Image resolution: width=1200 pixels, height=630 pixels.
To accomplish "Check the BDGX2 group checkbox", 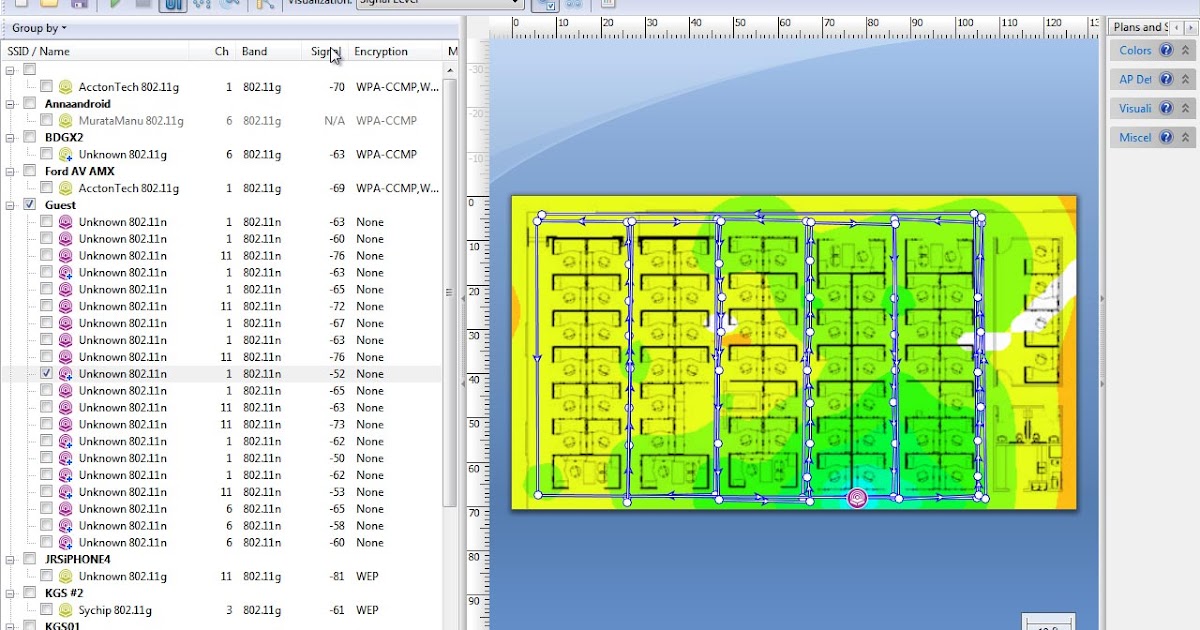I will coord(30,137).
